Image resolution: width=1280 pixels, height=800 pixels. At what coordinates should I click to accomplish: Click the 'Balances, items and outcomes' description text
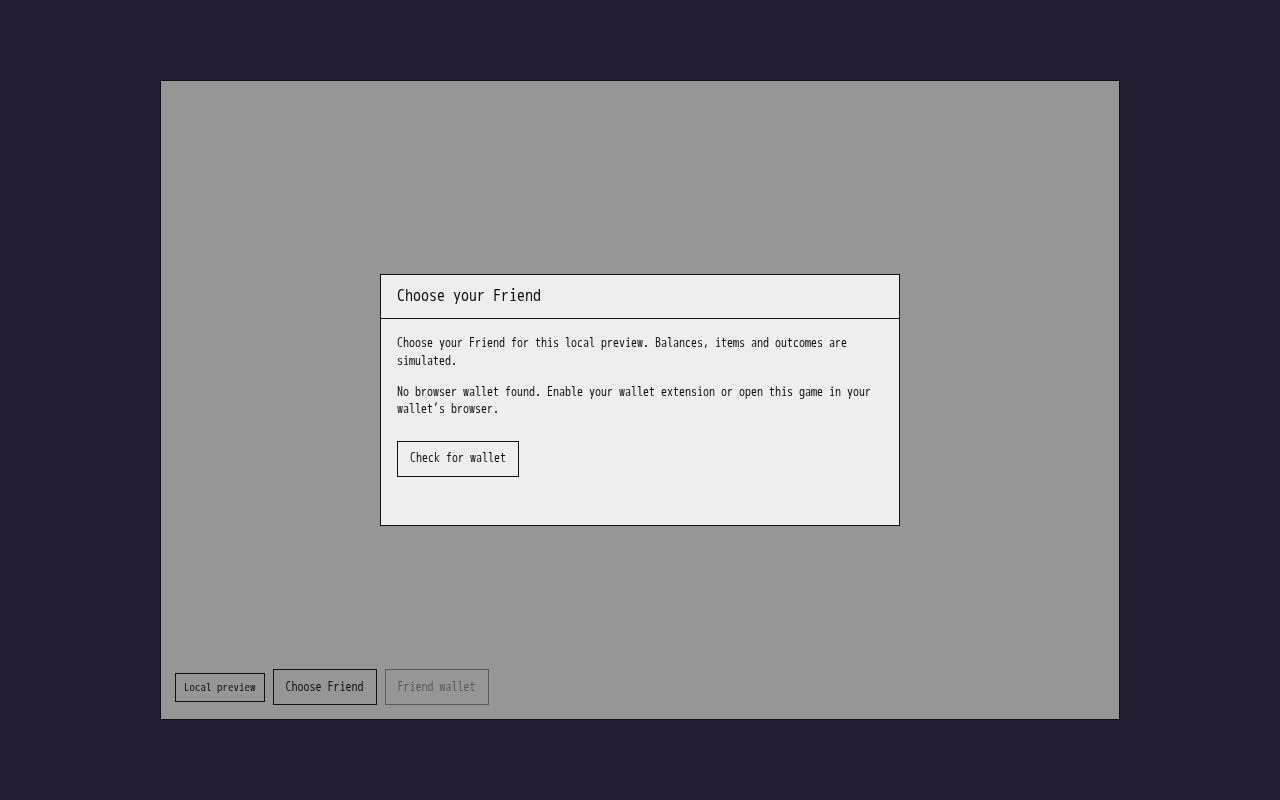point(622,352)
